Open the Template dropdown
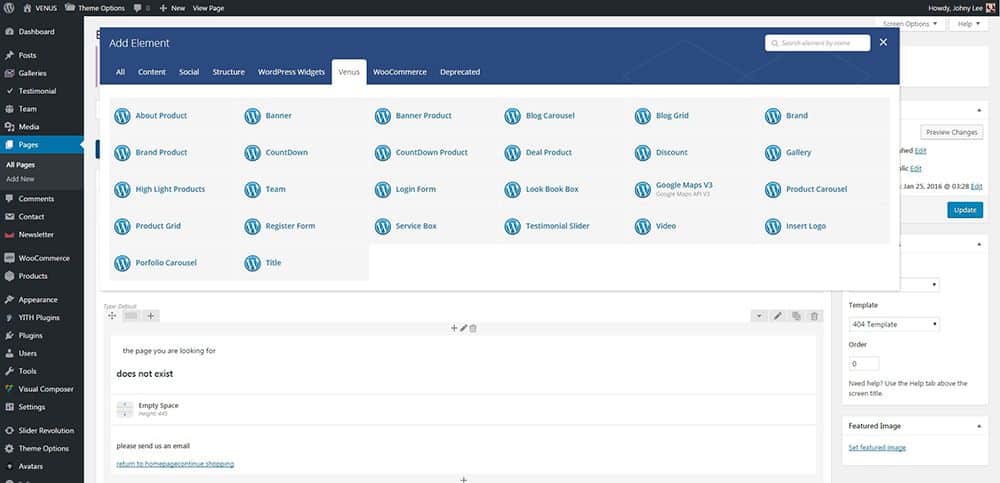 click(x=894, y=324)
